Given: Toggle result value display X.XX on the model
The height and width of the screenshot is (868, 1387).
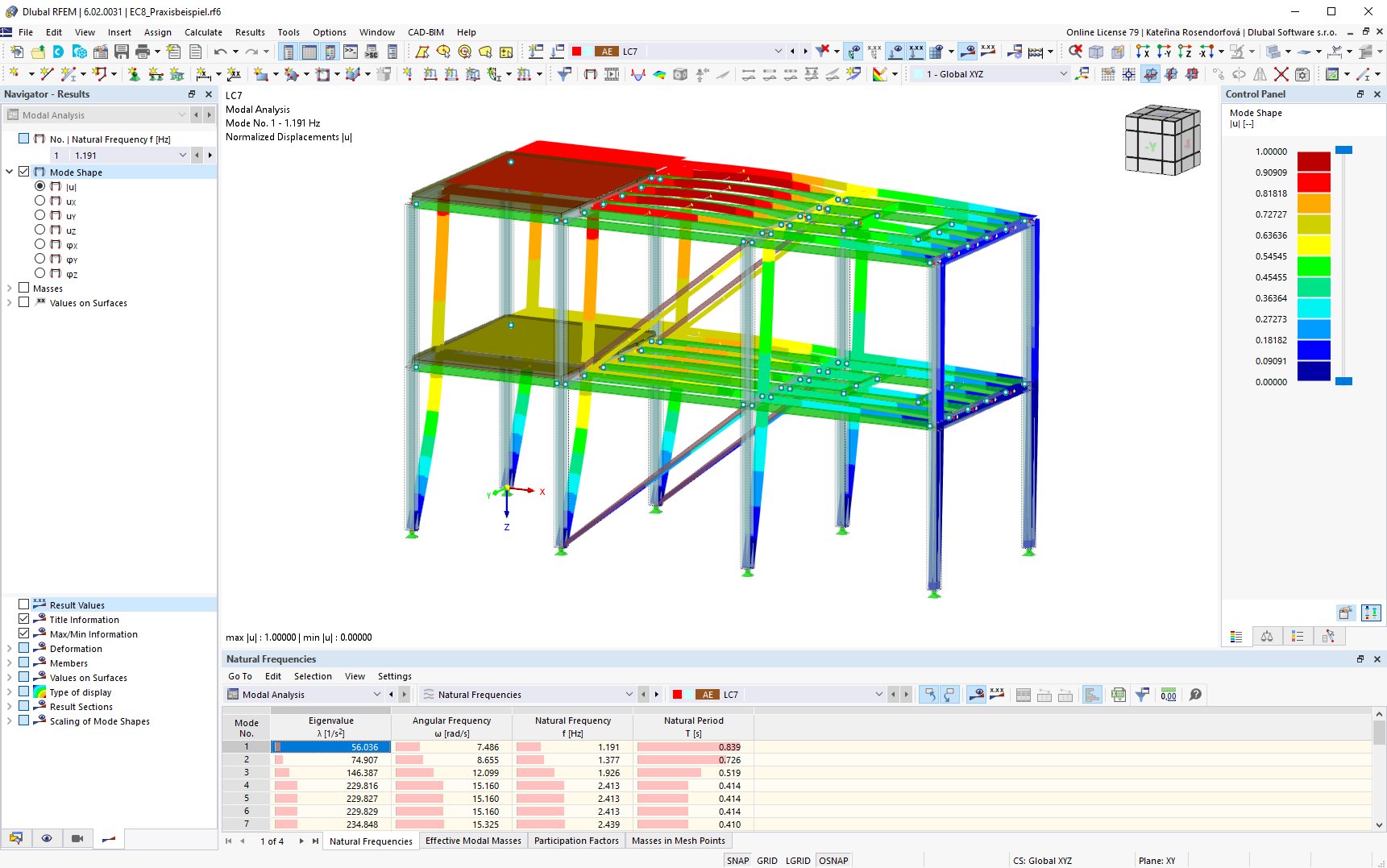Looking at the screenshot, I should tap(987, 51).
